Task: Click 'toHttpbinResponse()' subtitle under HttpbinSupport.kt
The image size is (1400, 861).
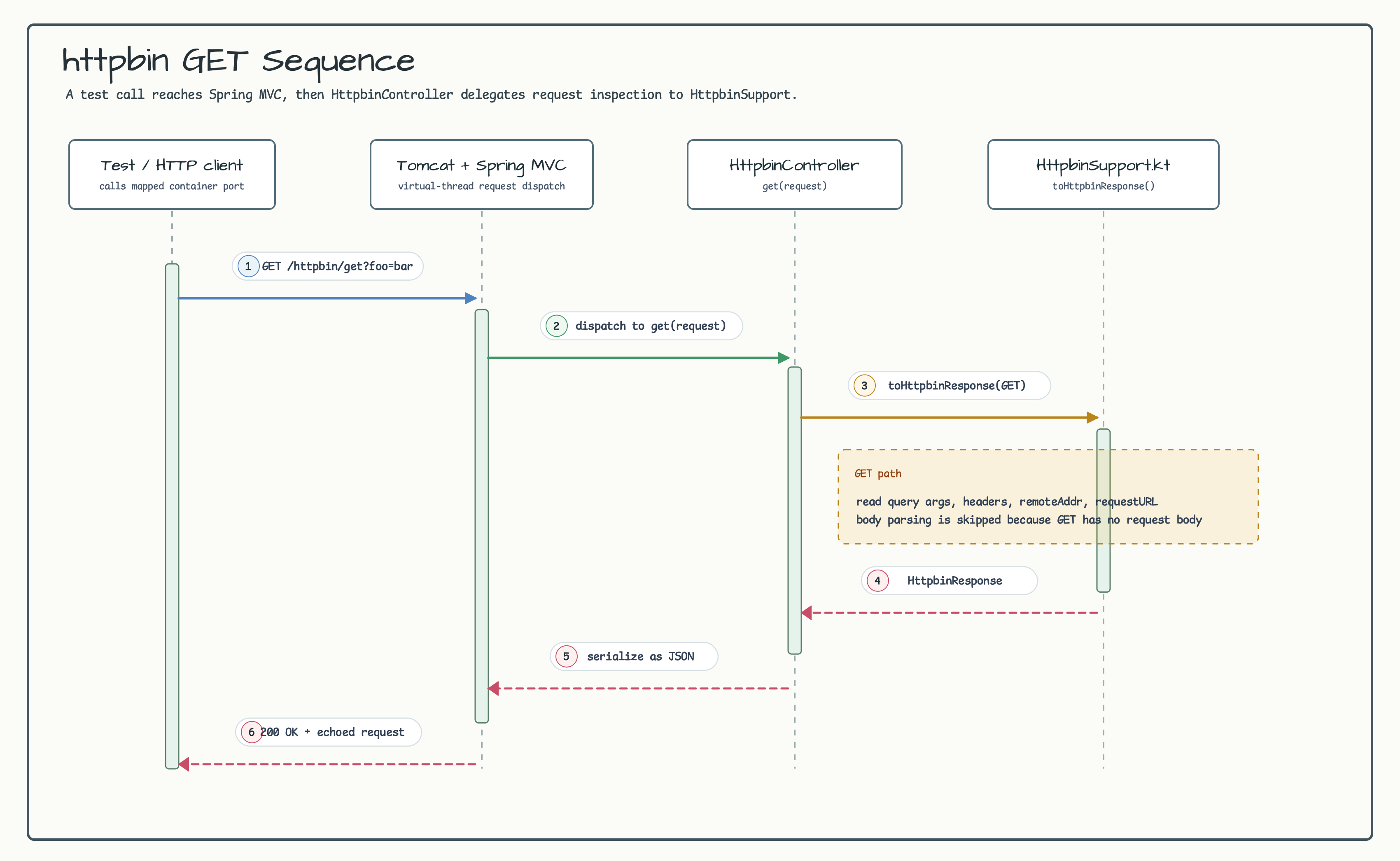Action: [1103, 186]
